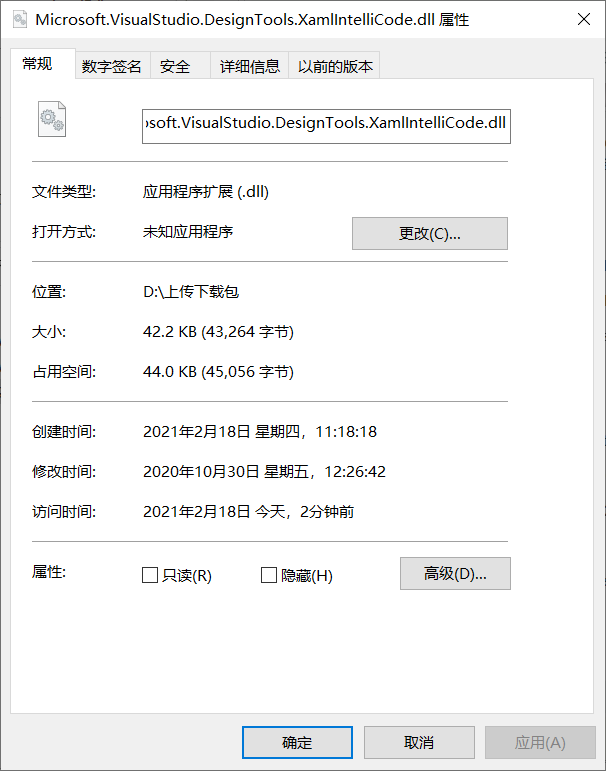Click location value D:\上传下载包

191,292
